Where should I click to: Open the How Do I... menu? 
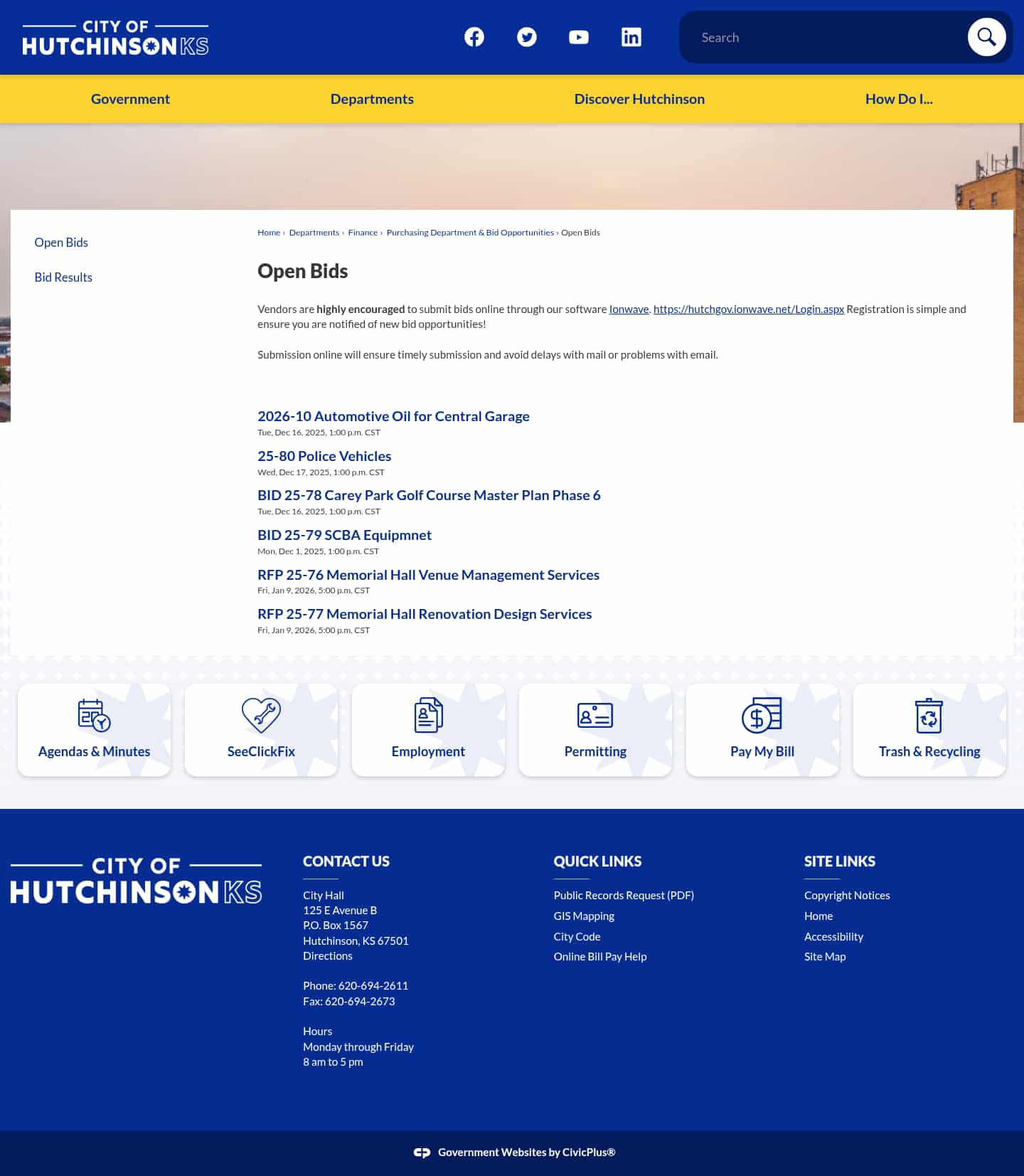click(899, 99)
